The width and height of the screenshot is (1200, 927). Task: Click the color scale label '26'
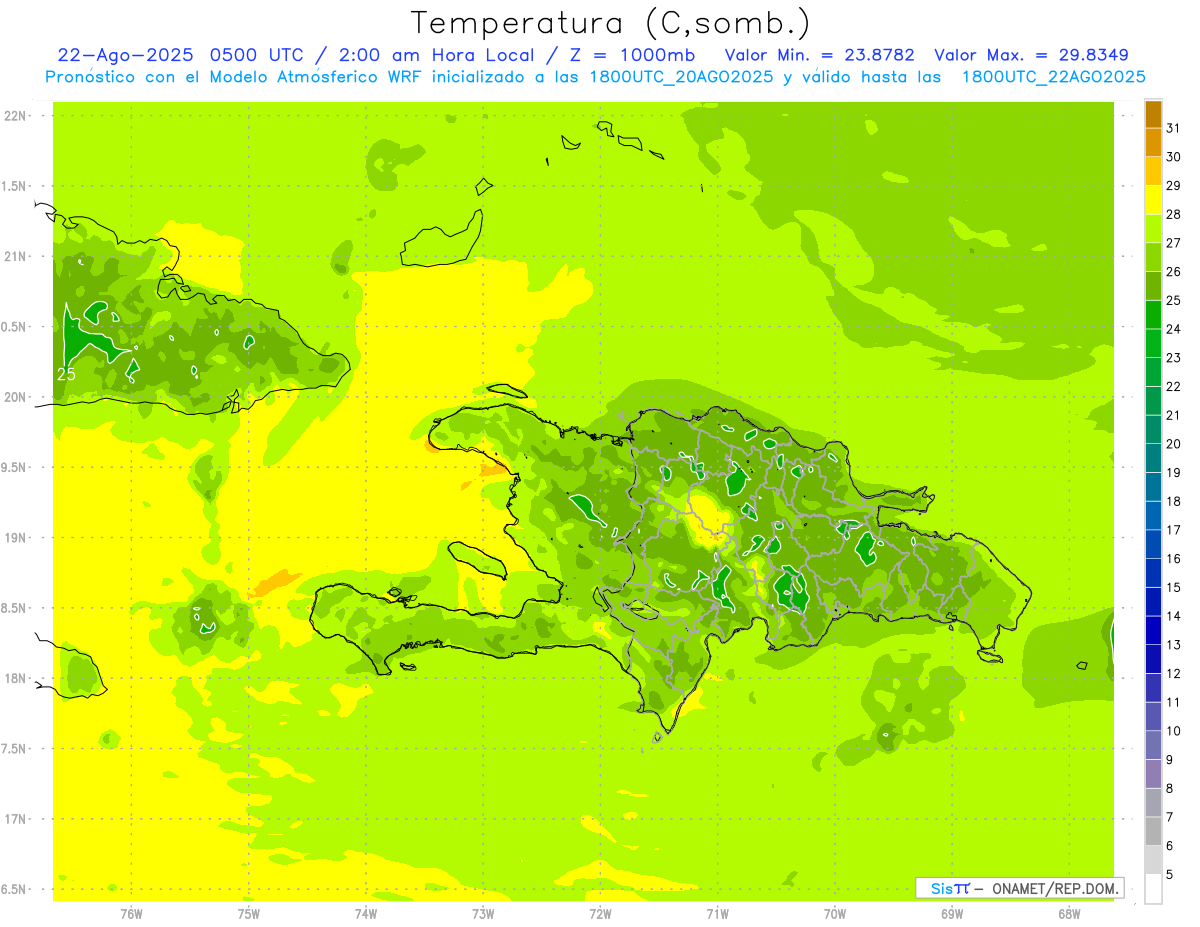1174,272
